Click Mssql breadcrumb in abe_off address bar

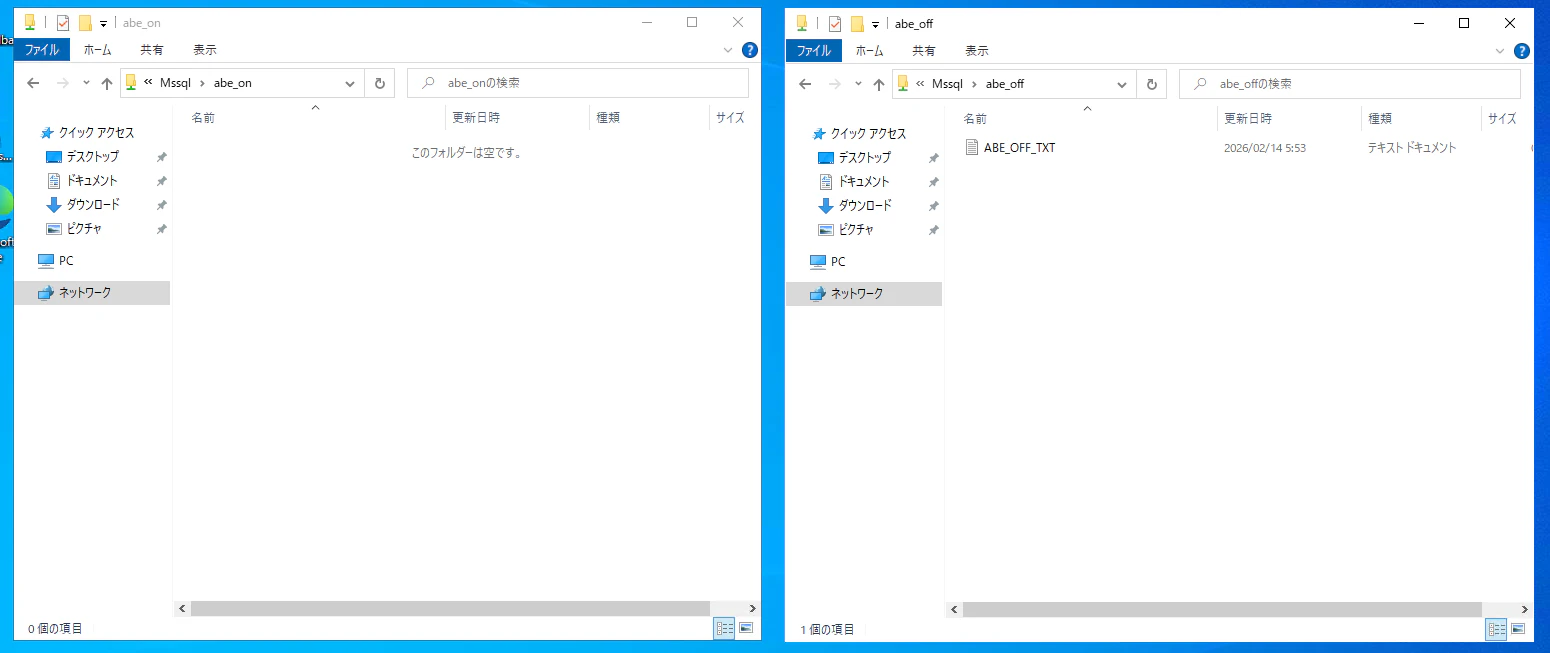pos(947,84)
